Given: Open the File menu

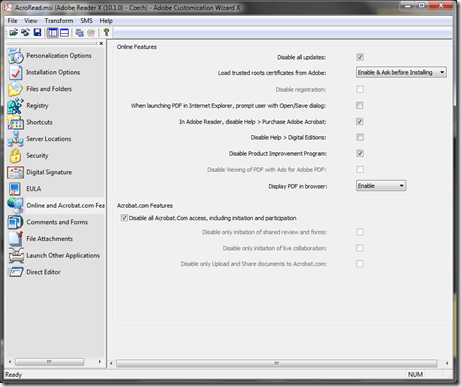Looking at the screenshot, I should coord(12,21).
